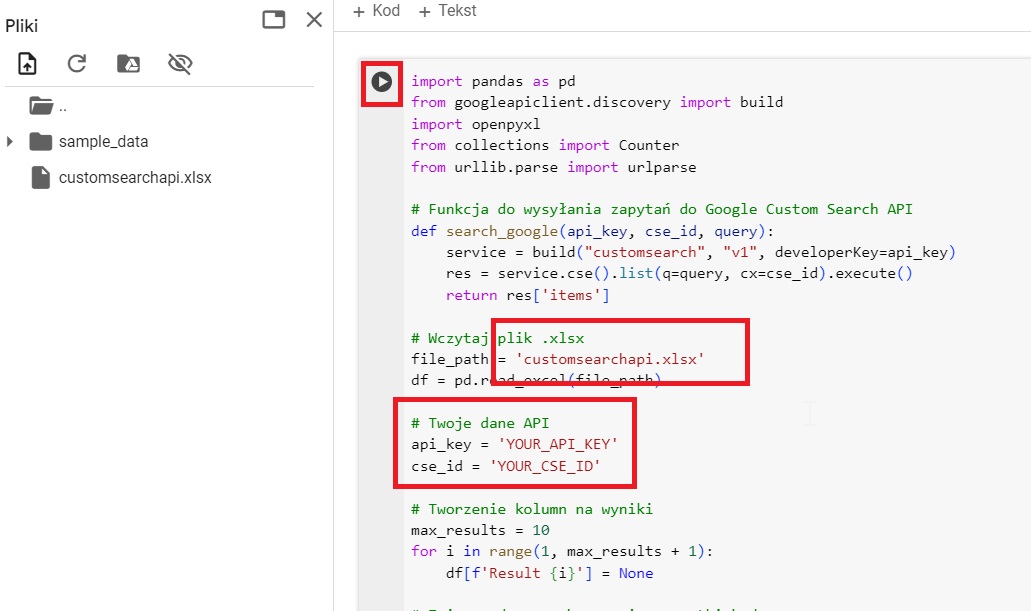Image resolution: width=1031 pixels, height=611 pixels.
Task: Open the Files panel in a new tab
Action: (x=273, y=19)
